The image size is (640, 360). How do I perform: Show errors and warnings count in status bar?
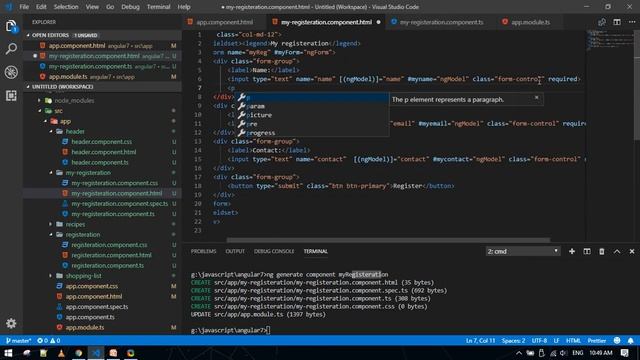click(49, 340)
